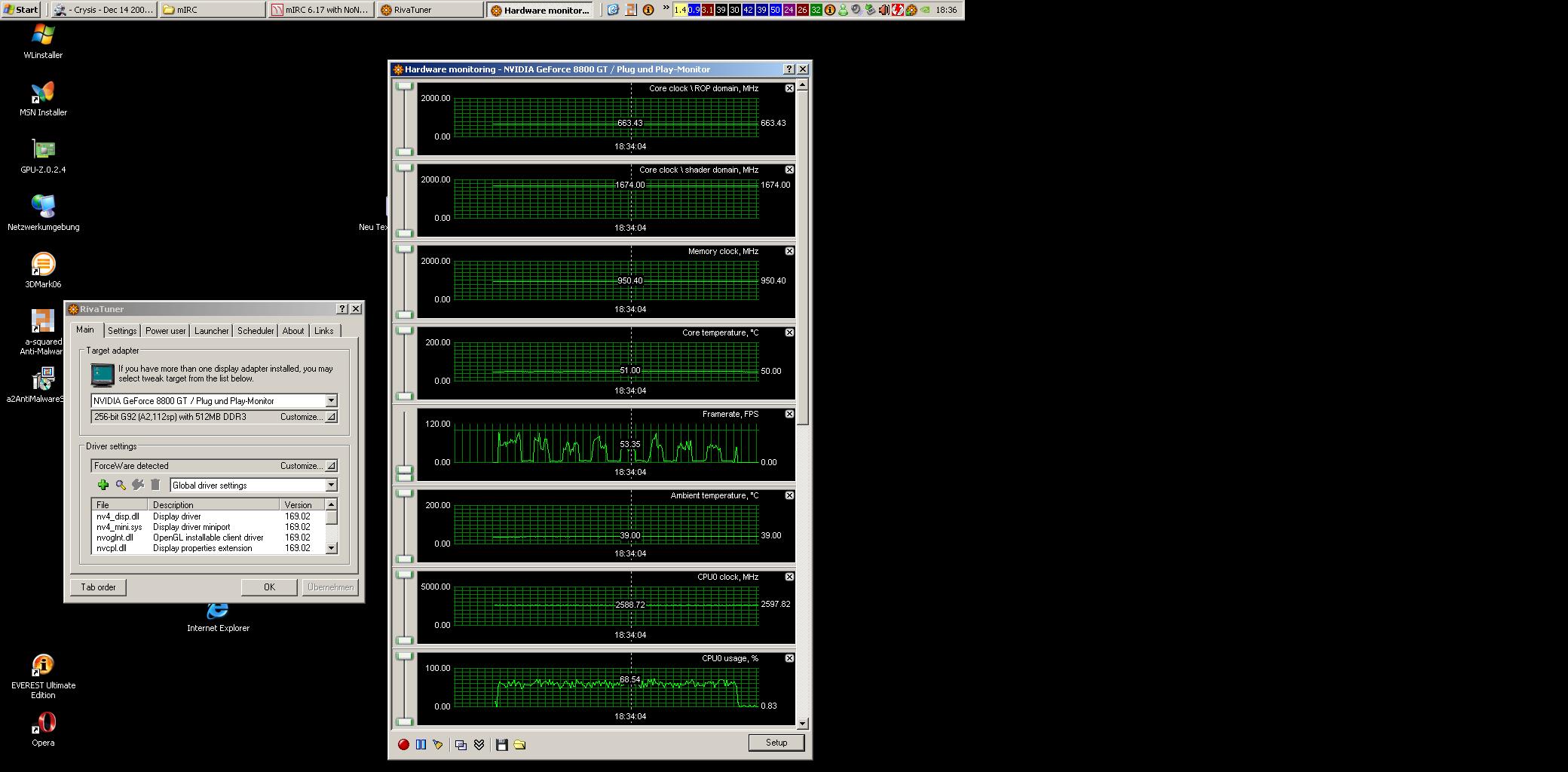This screenshot has width=1568, height=772.
Task: Select the 3DMark06 desktop shortcut
Action: click(43, 270)
